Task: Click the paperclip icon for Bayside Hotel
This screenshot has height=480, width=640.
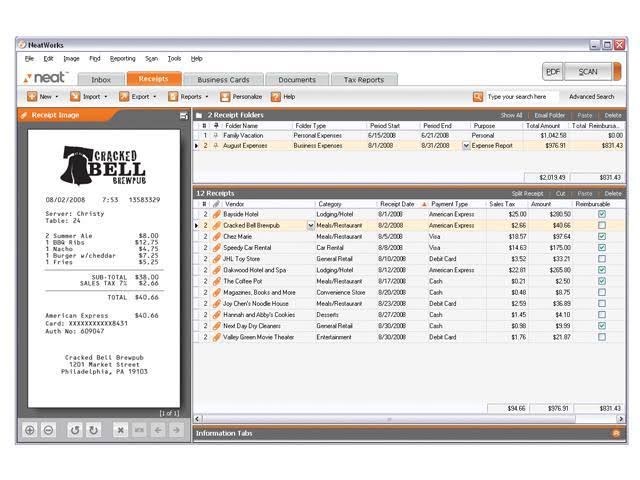Action: coord(216,214)
